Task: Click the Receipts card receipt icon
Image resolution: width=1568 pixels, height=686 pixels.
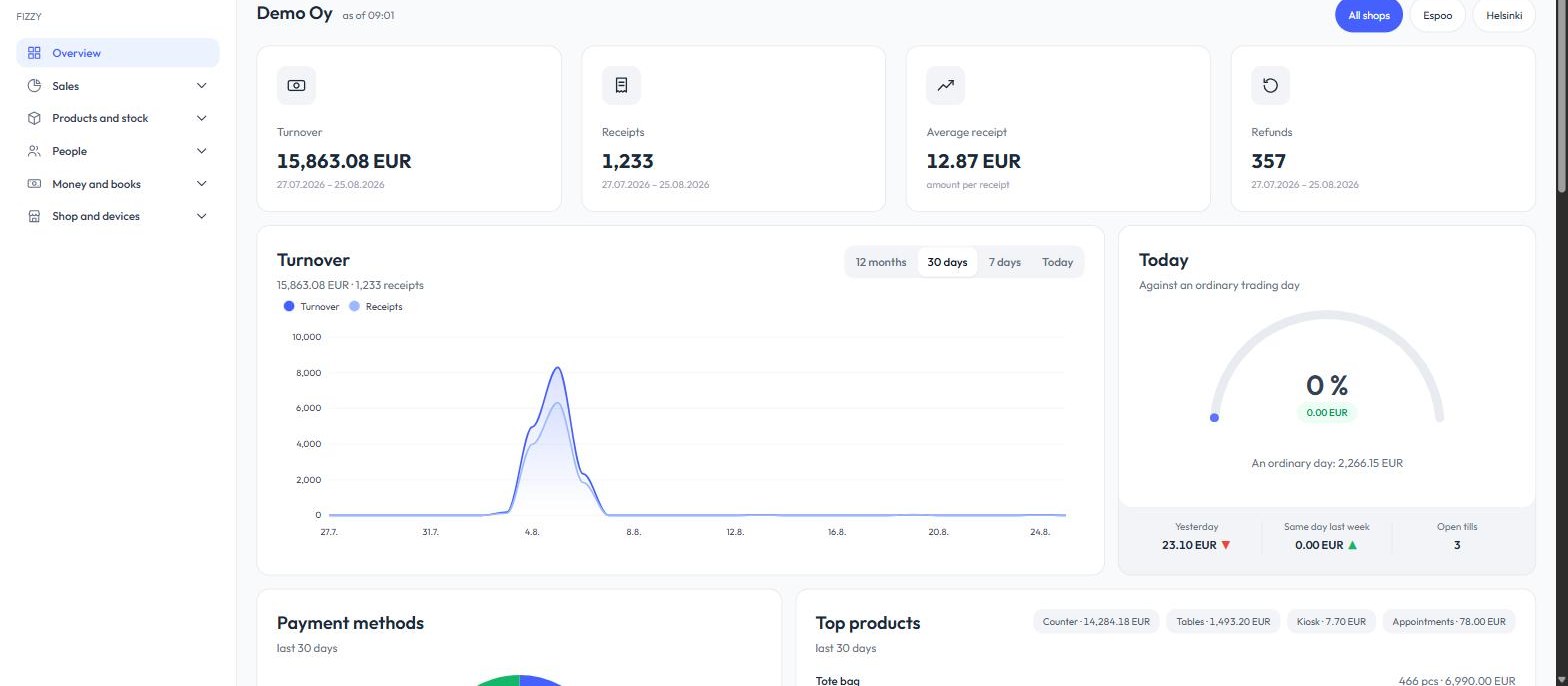Action: (x=621, y=86)
